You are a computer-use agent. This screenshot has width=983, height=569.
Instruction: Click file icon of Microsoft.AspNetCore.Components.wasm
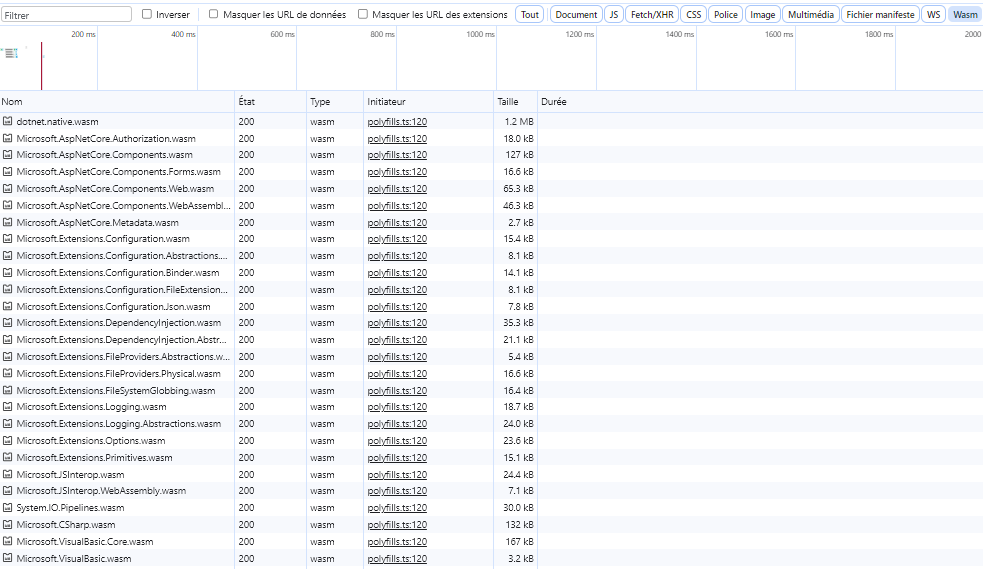coord(8,154)
